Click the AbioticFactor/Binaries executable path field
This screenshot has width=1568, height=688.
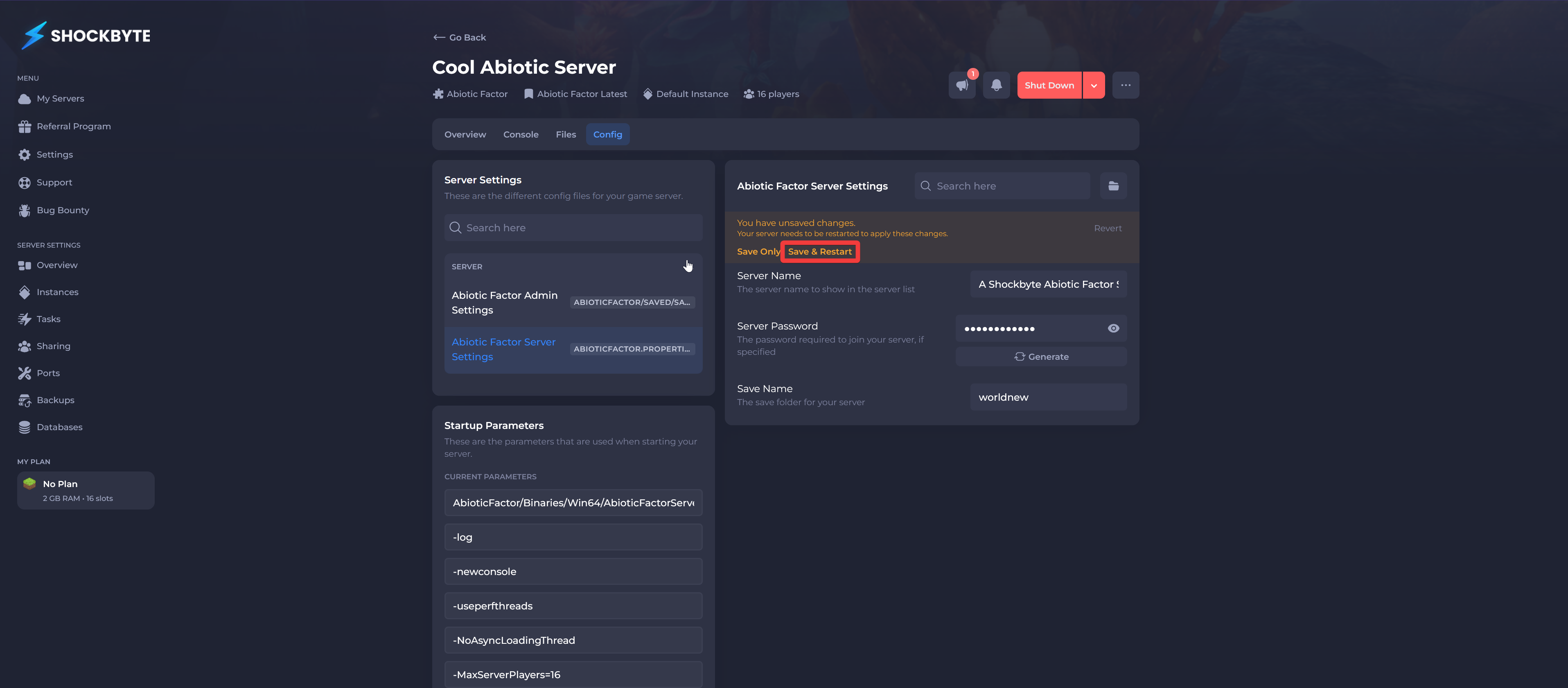tap(573, 503)
